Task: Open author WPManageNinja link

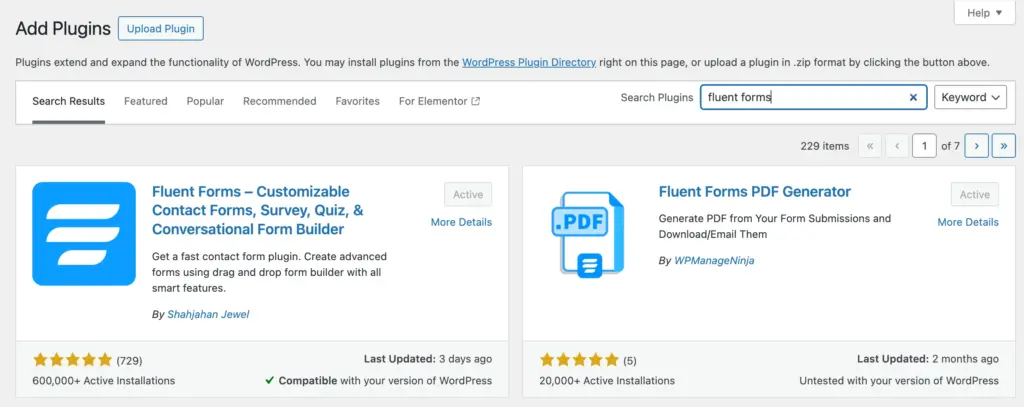Action: tap(714, 260)
